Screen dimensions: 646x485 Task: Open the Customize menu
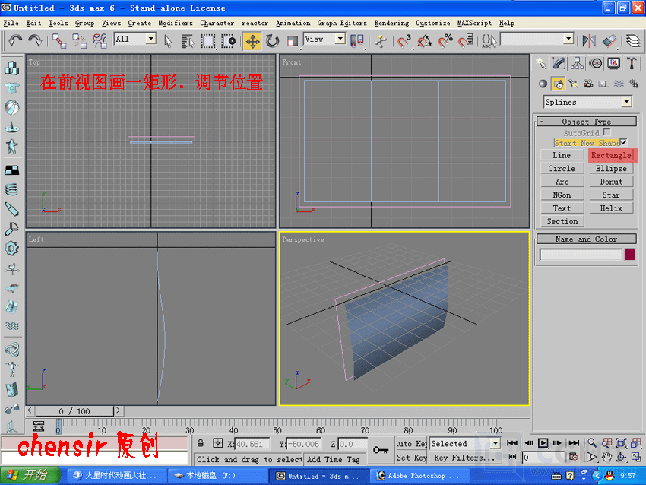point(433,23)
